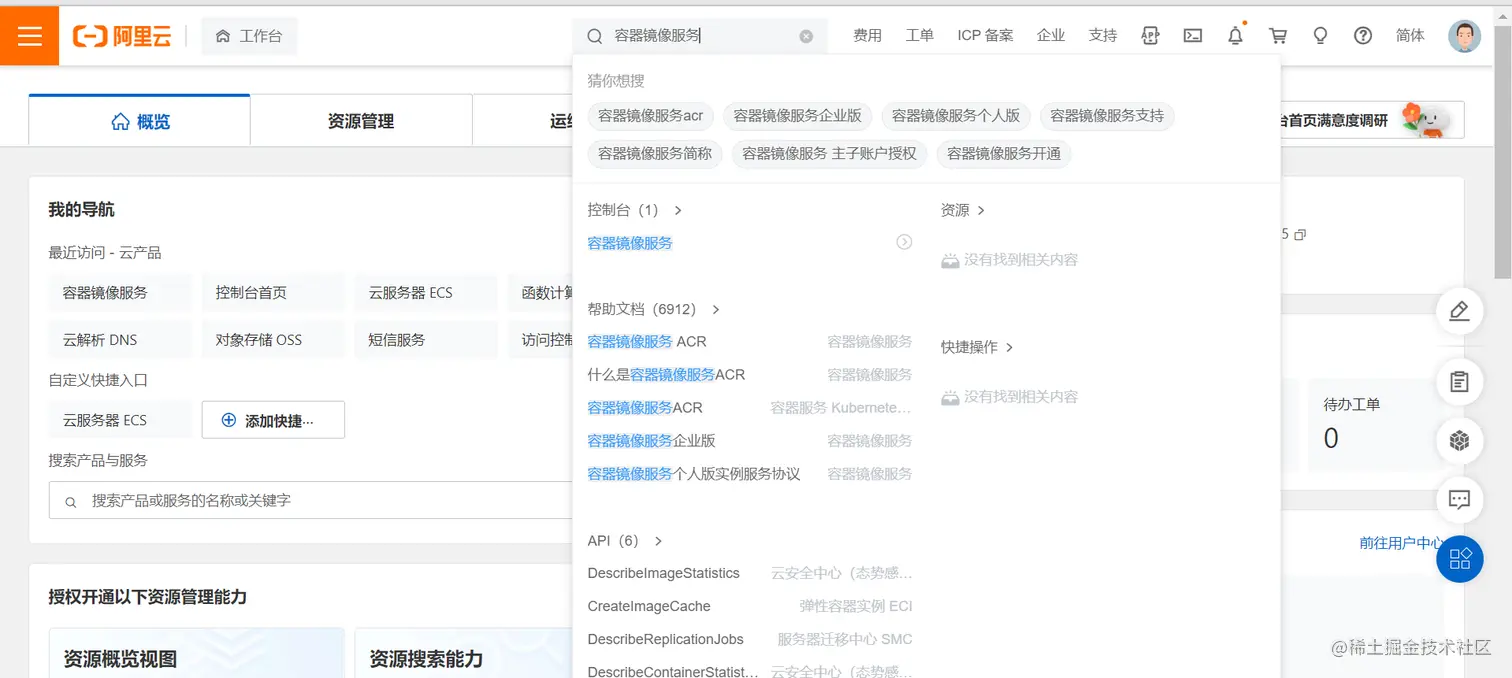Switch language via 简体
Image resolution: width=1512 pixels, height=678 pixels.
(1410, 36)
